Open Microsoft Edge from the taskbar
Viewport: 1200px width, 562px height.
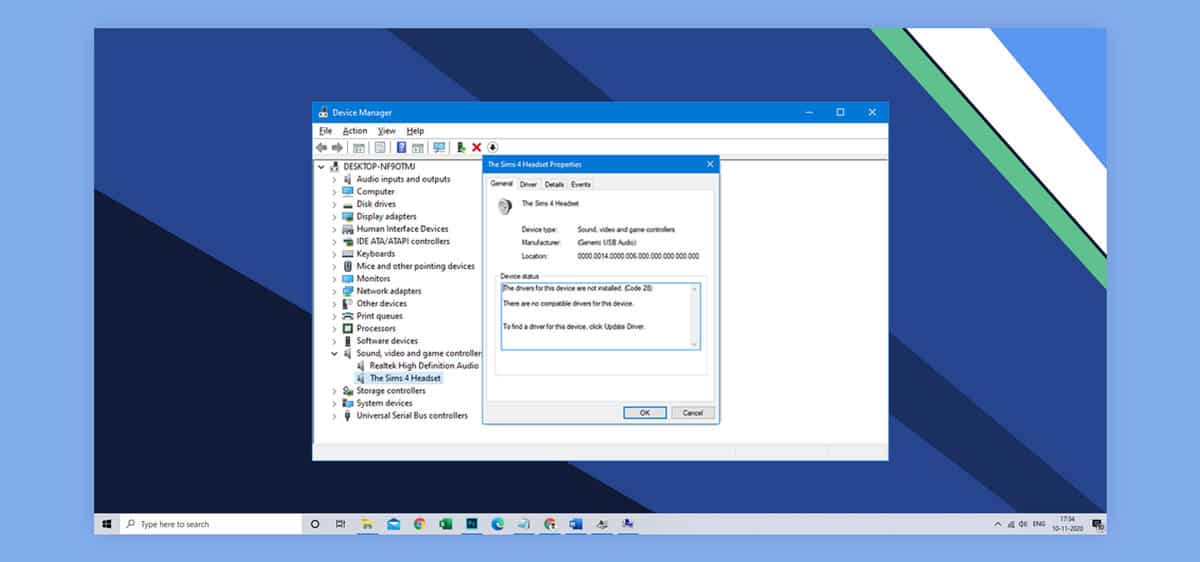497,524
